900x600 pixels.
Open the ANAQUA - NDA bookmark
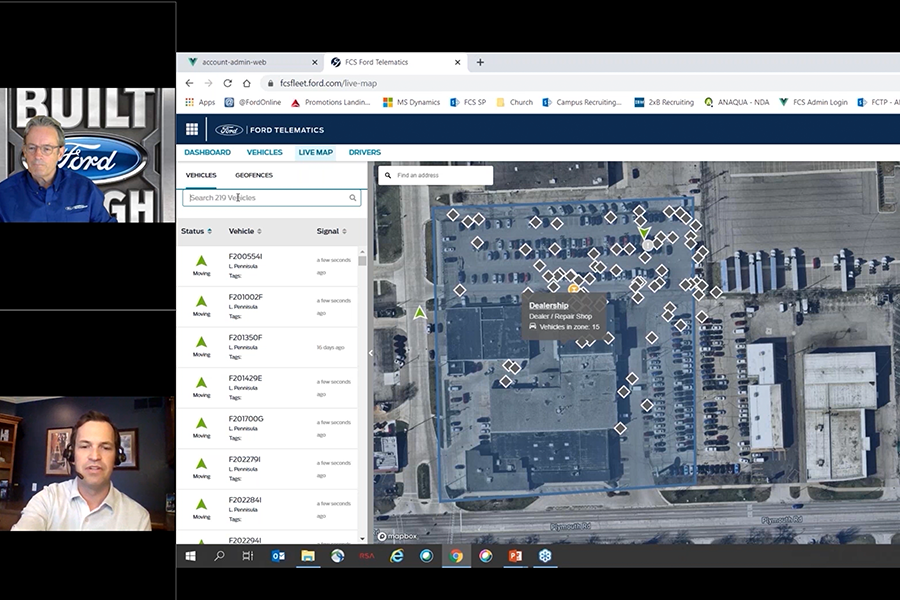[x=737, y=102]
